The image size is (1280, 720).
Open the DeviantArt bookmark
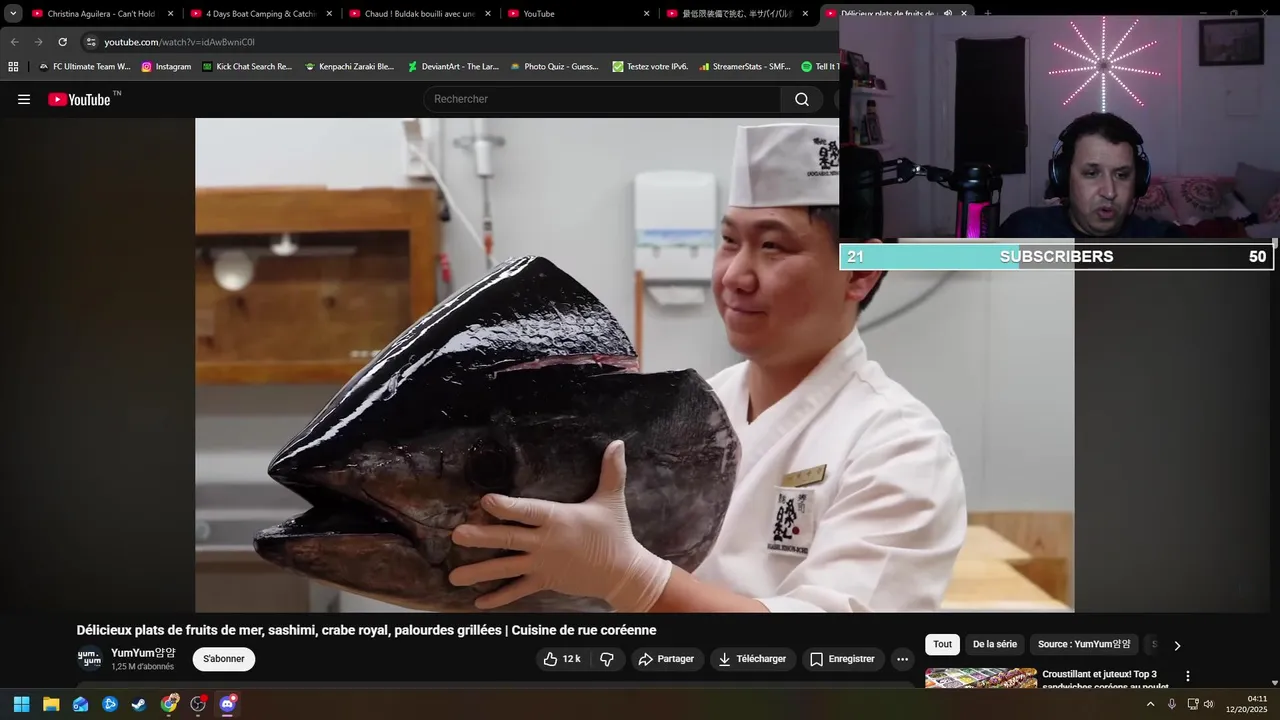coord(453,67)
